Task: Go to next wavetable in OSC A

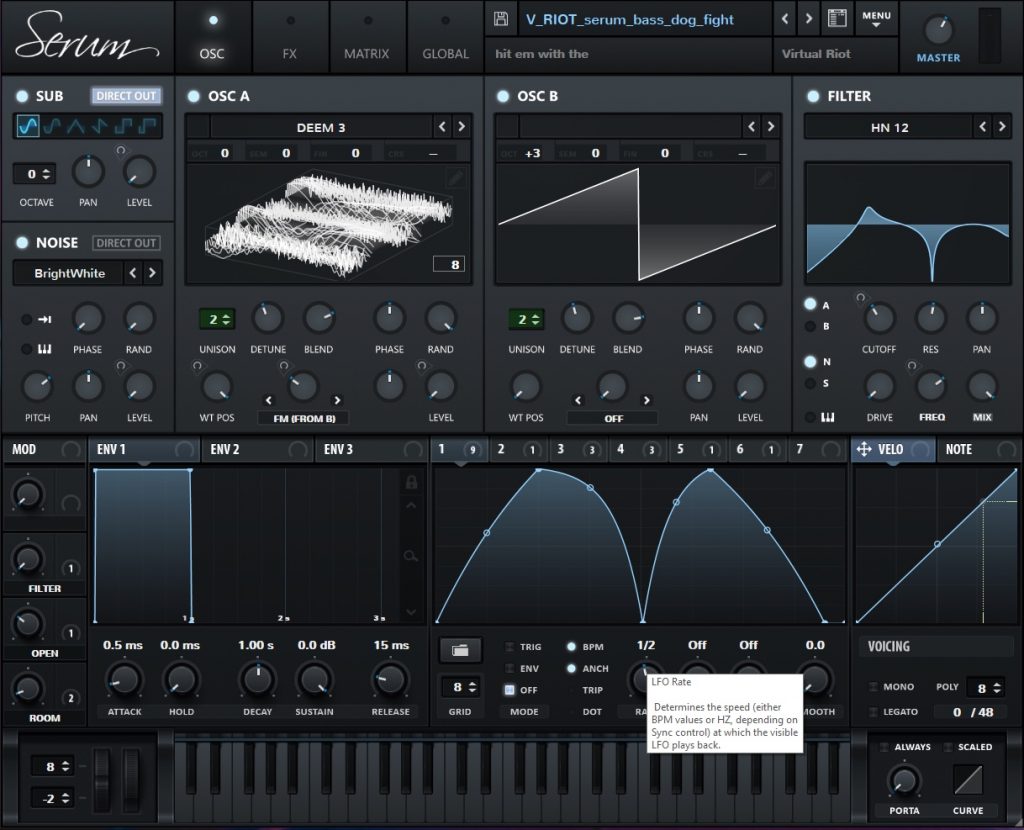Action: click(x=461, y=127)
